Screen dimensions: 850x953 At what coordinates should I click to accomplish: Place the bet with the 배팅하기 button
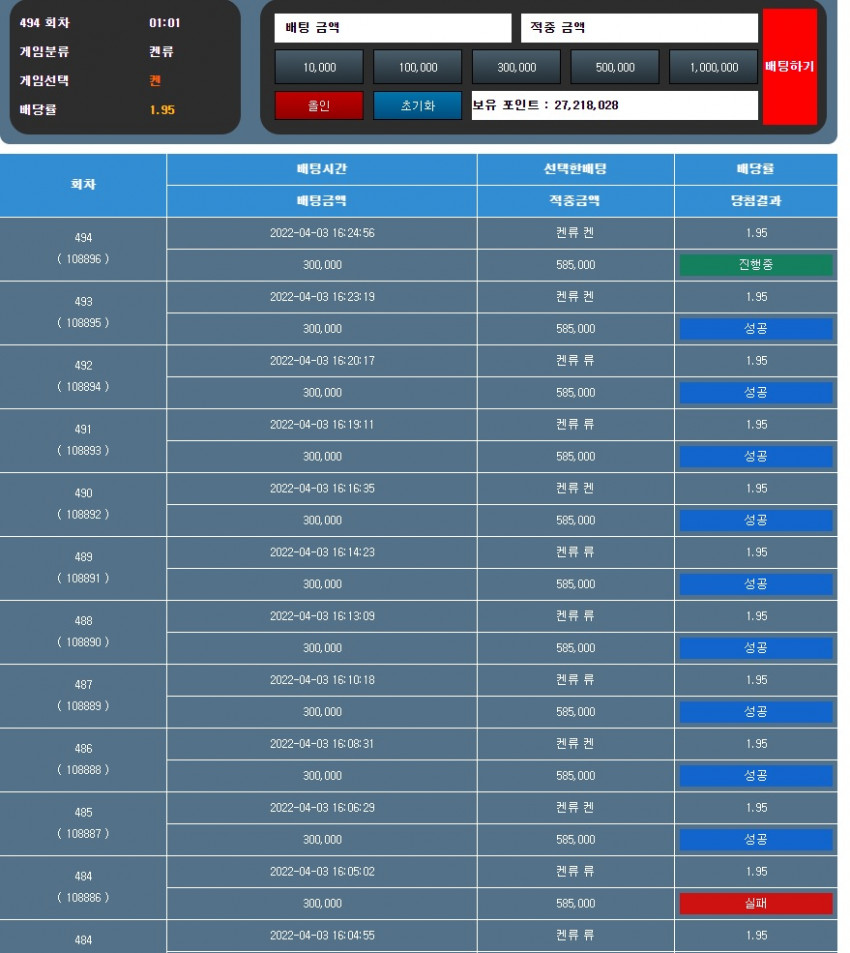pyautogui.click(x=789, y=66)
